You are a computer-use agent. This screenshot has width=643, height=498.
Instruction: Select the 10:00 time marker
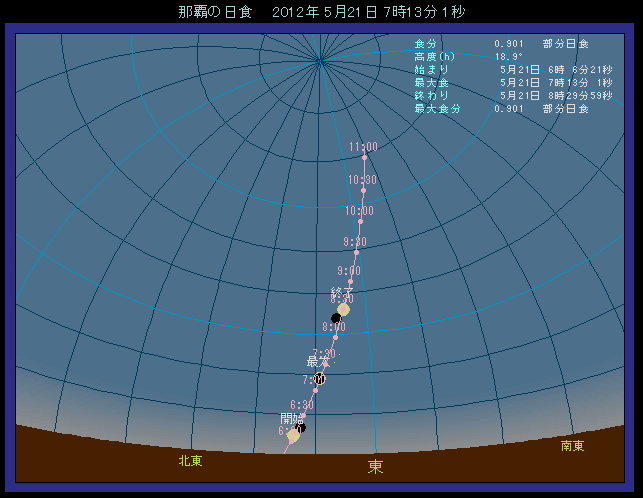pos(359,220)
